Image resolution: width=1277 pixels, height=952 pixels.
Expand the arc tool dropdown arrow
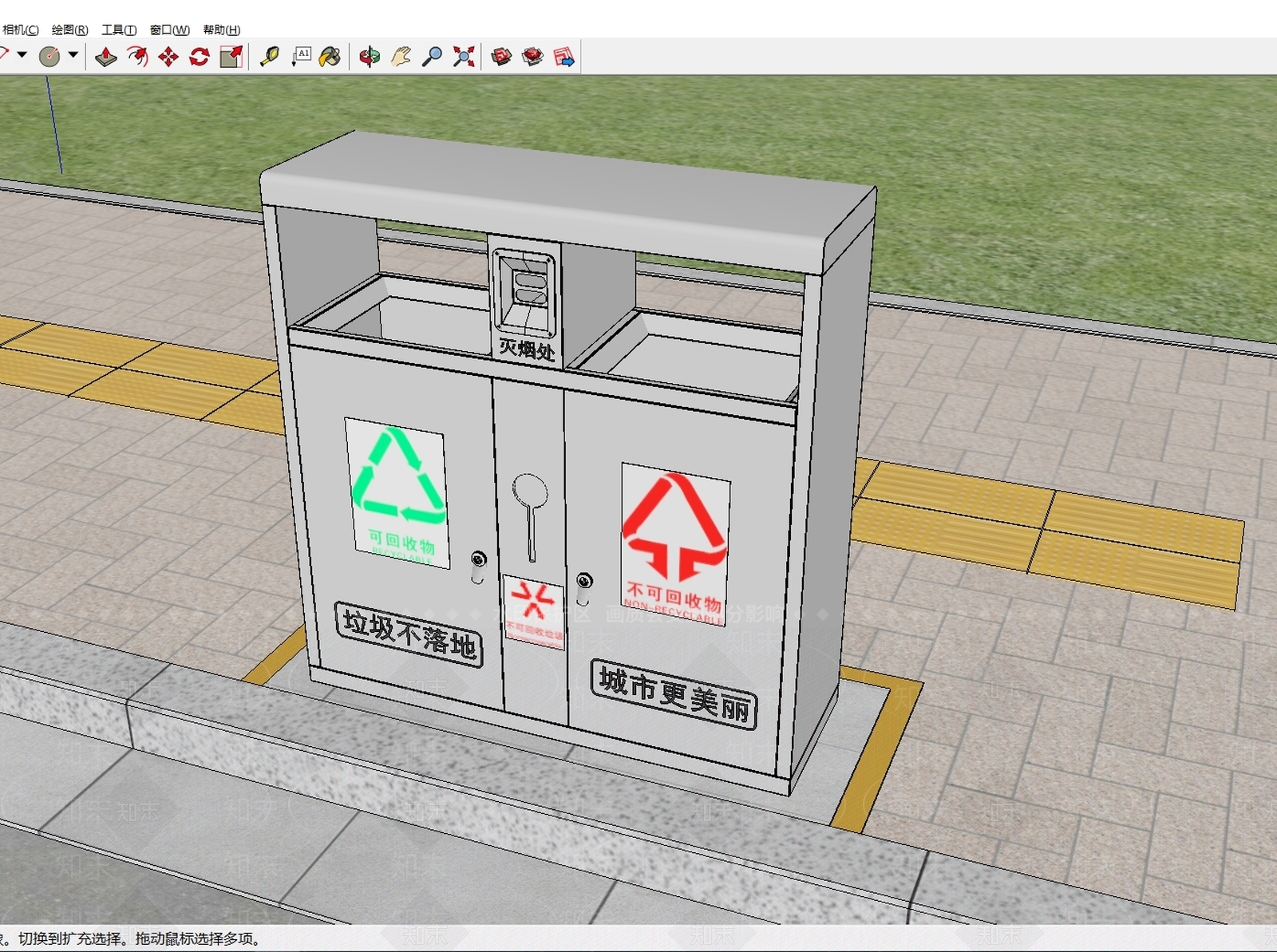click(x=22, y=55)
